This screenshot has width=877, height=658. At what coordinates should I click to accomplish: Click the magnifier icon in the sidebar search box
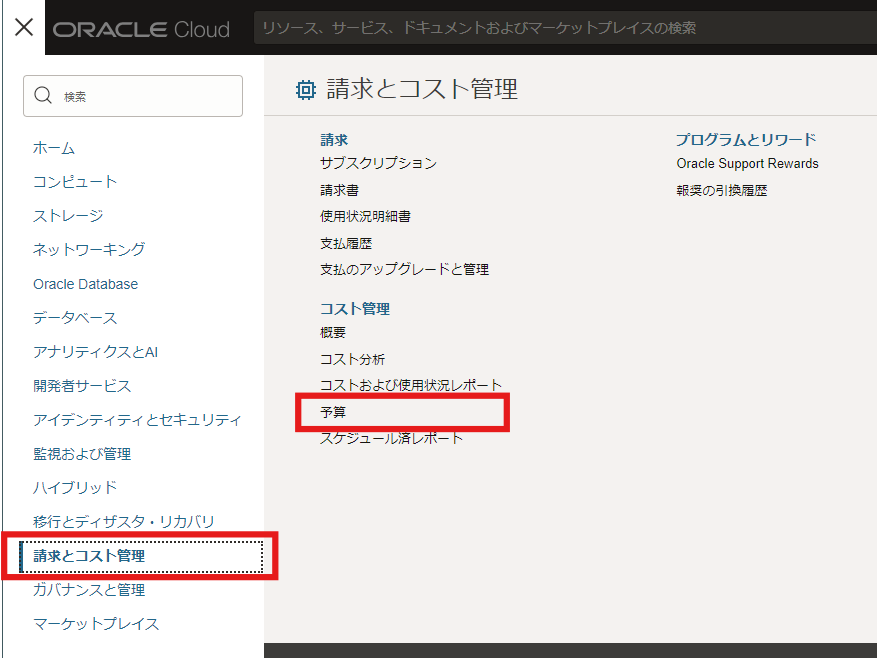[x=43, y=95]
